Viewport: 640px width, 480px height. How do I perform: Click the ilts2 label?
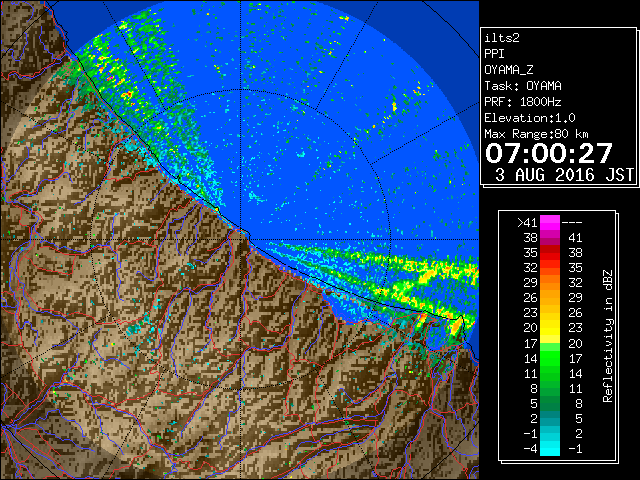point(502,38)
